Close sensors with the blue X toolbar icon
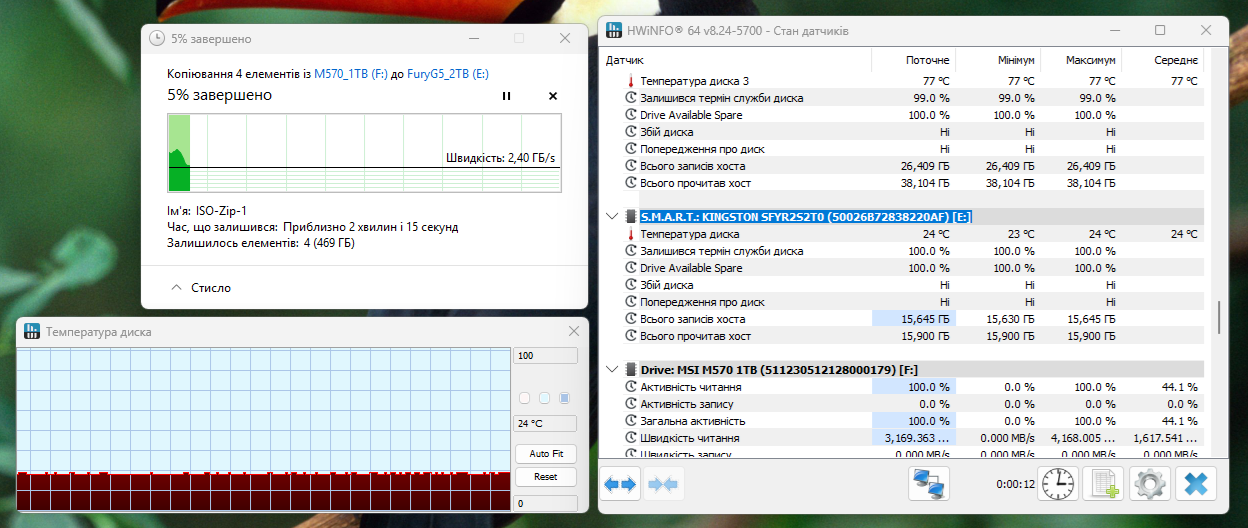 tap(1196, 484)
